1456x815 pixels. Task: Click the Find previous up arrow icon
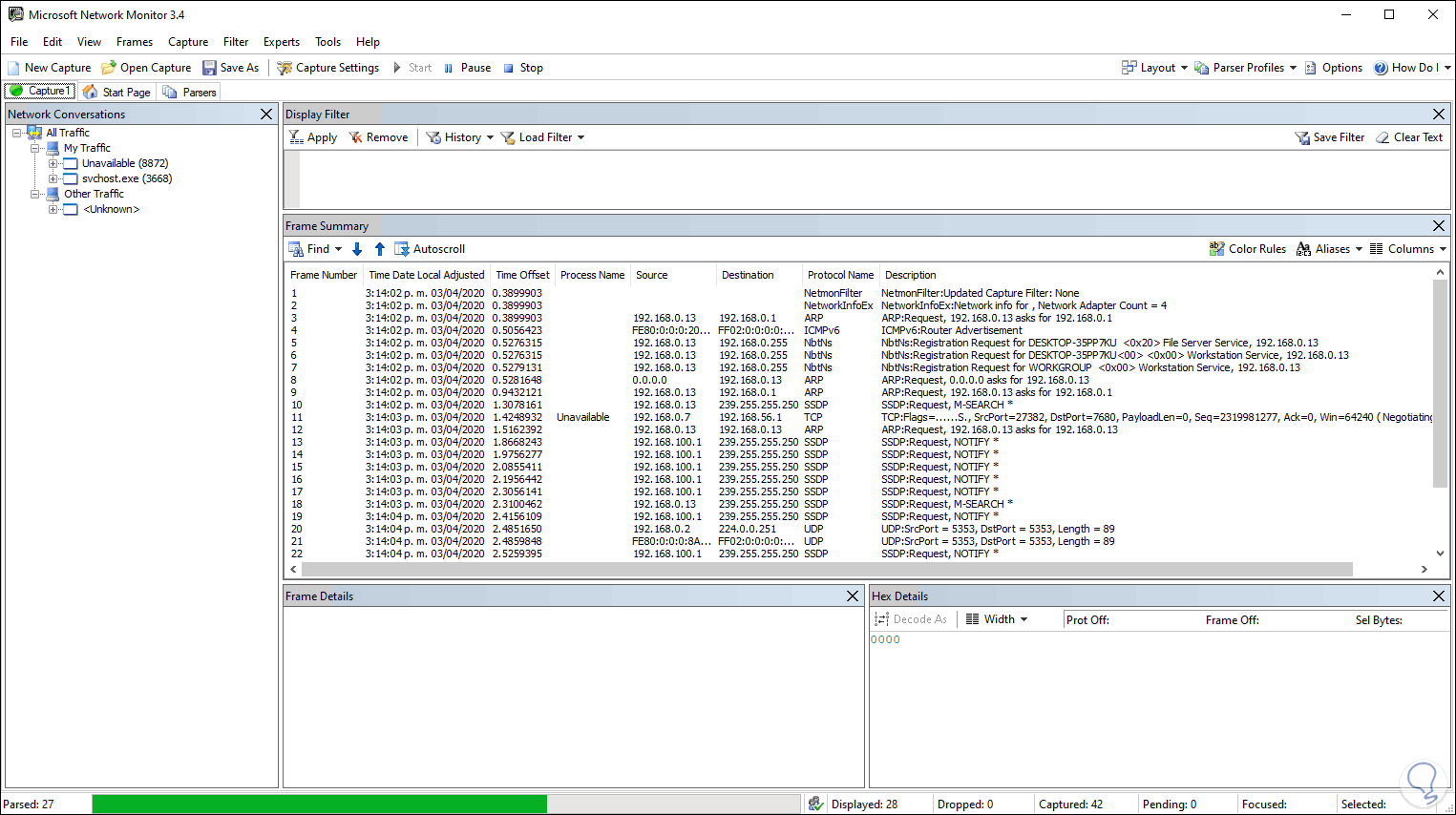[380, 249]
